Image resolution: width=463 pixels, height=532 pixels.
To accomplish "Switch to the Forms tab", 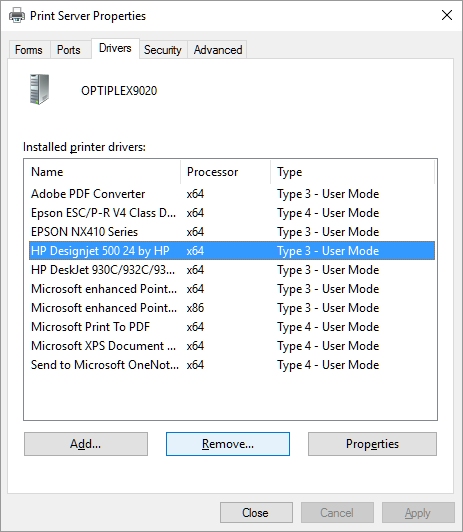I will (x=29, y=50).
